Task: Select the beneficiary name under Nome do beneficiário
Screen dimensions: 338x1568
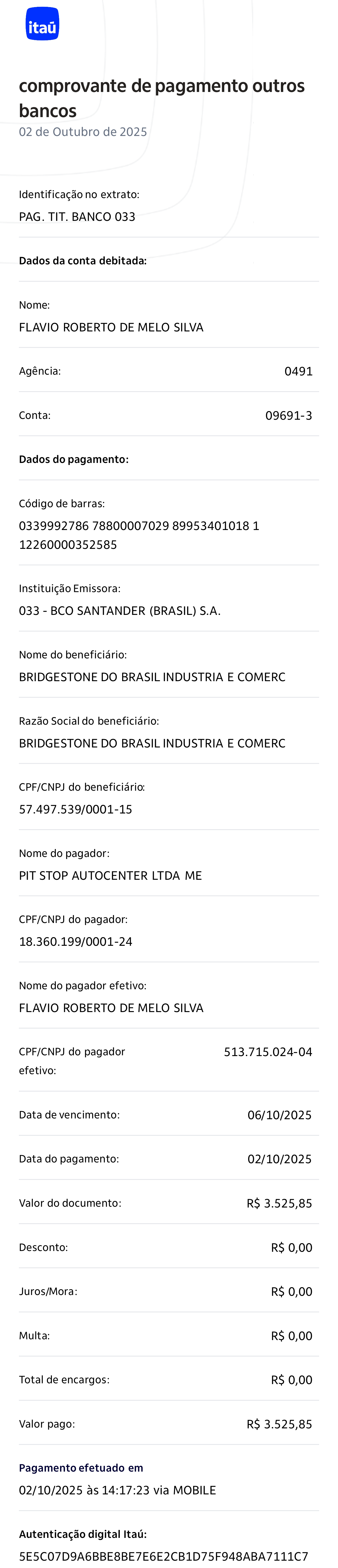Action: (152, 677)
